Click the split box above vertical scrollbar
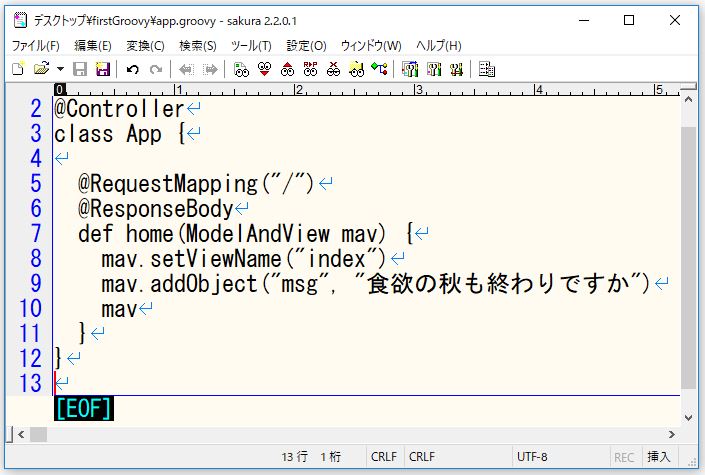This screenshot has height=475, width=705. coord(688,87)
